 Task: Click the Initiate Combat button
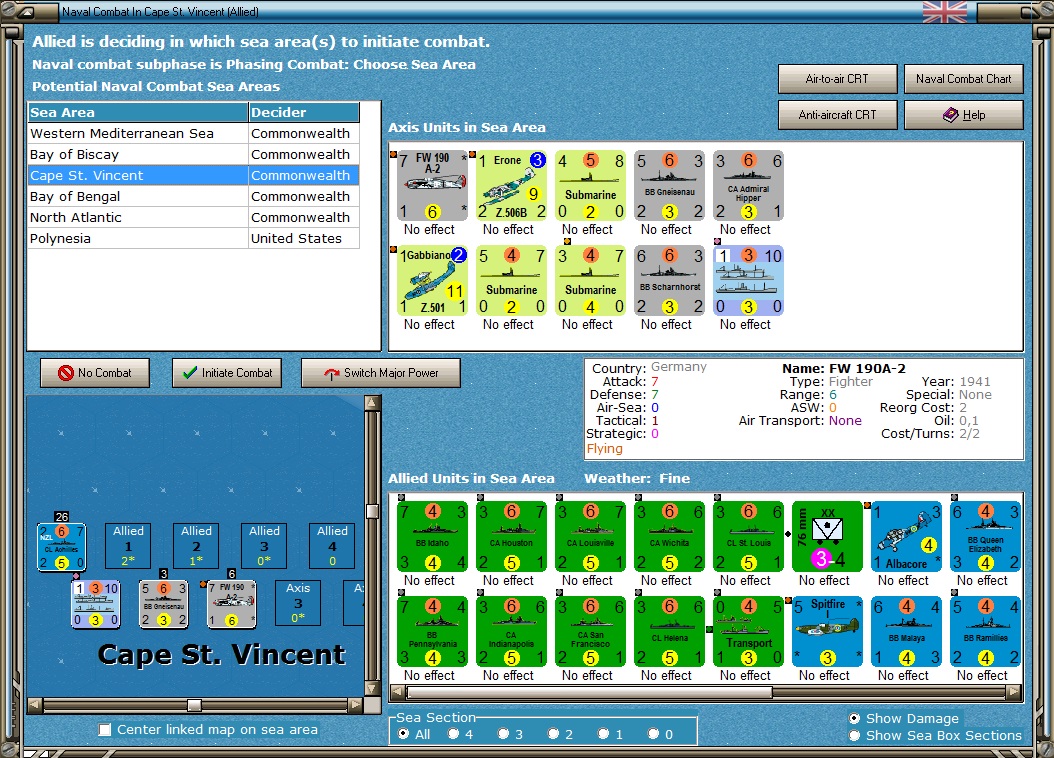click(x=227, y=373)
